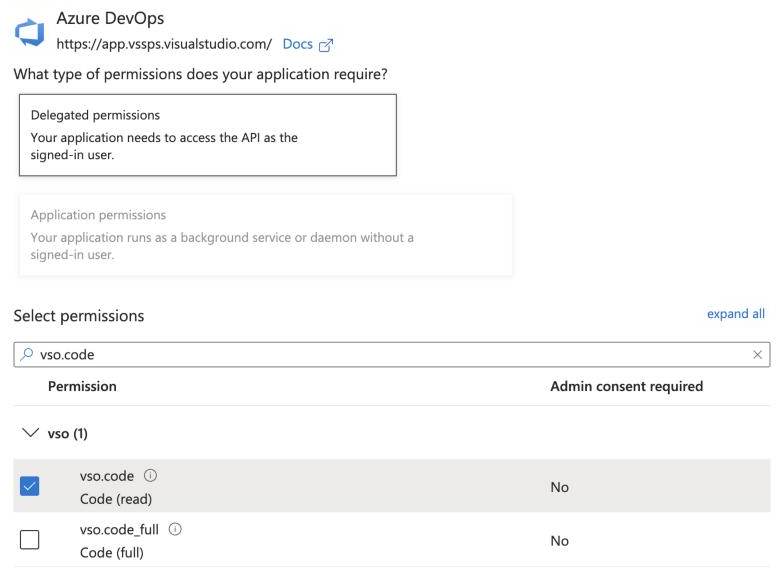Collapse the vso (1) group chevron
Image resolution: width=784 pixels, height=576 pixels.
coord(30,433)
